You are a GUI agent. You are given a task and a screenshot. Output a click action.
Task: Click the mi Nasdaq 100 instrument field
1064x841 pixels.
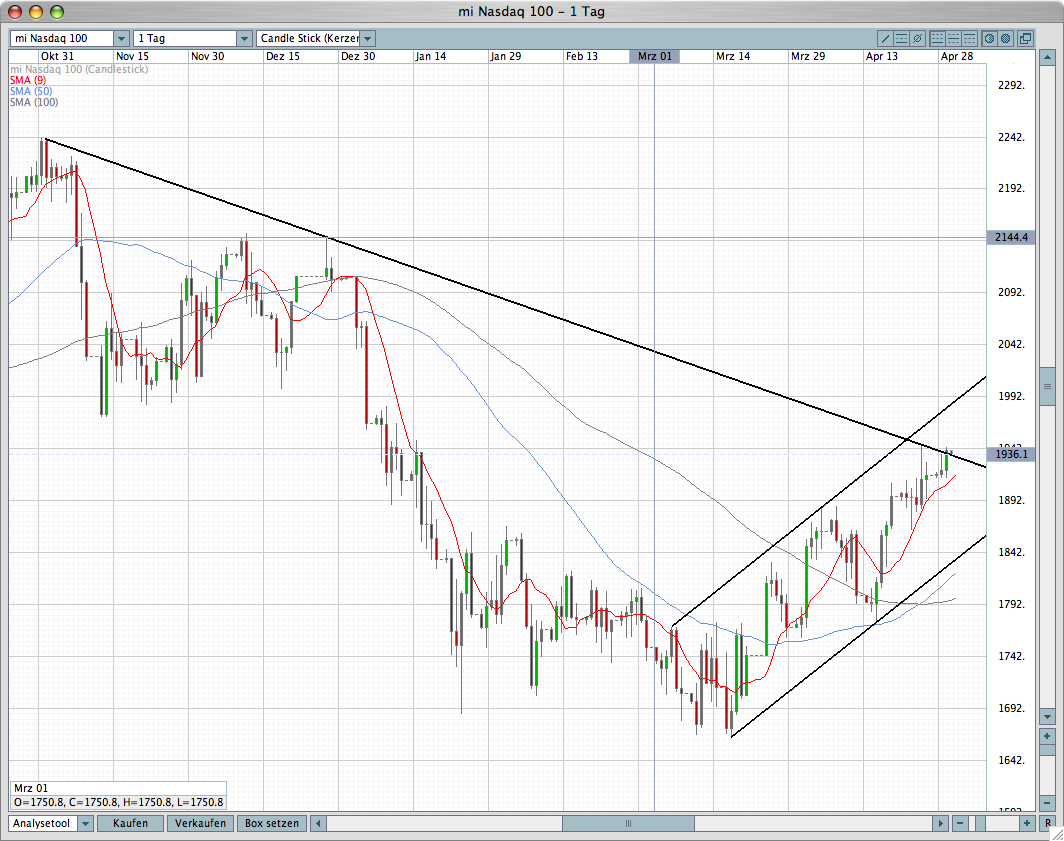[61, 39]
